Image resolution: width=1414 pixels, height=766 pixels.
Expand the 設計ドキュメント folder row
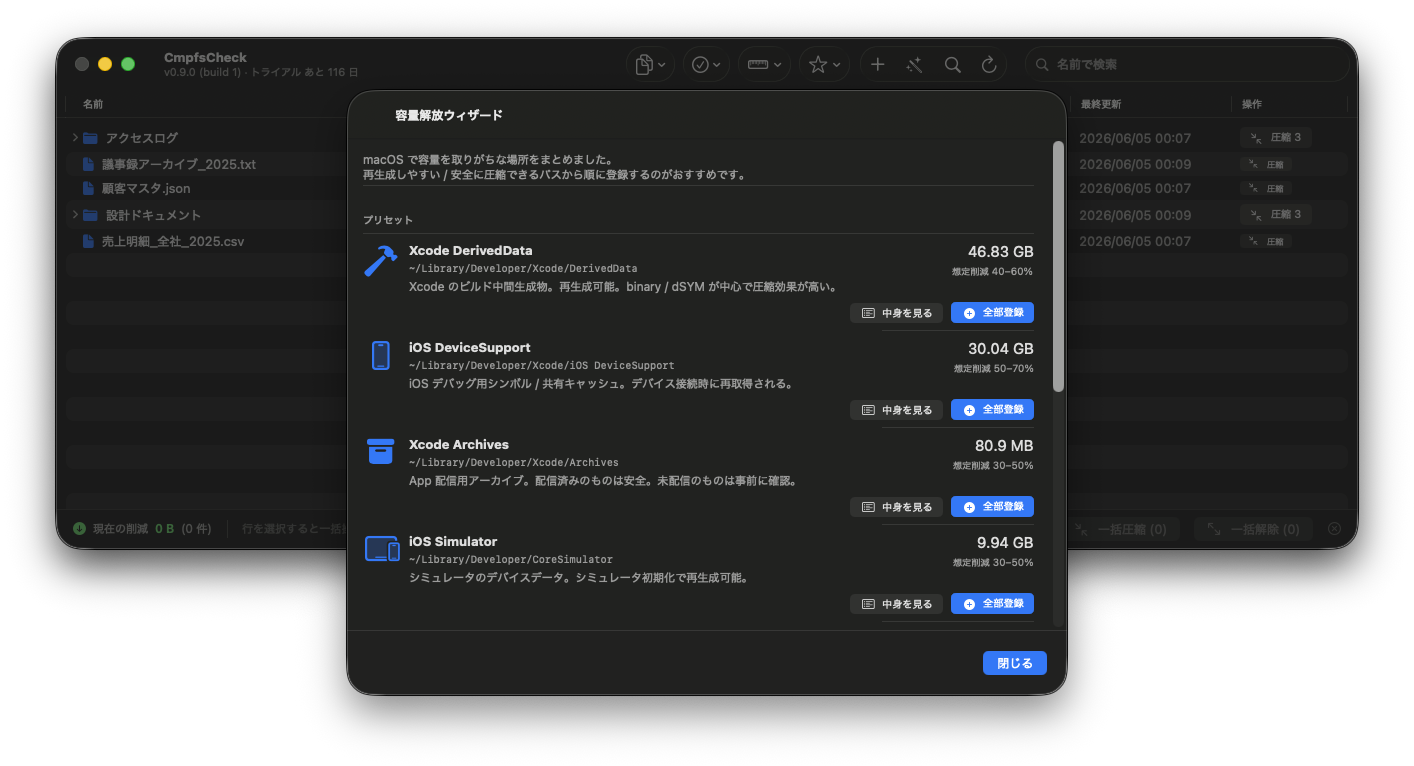(75, 214)
